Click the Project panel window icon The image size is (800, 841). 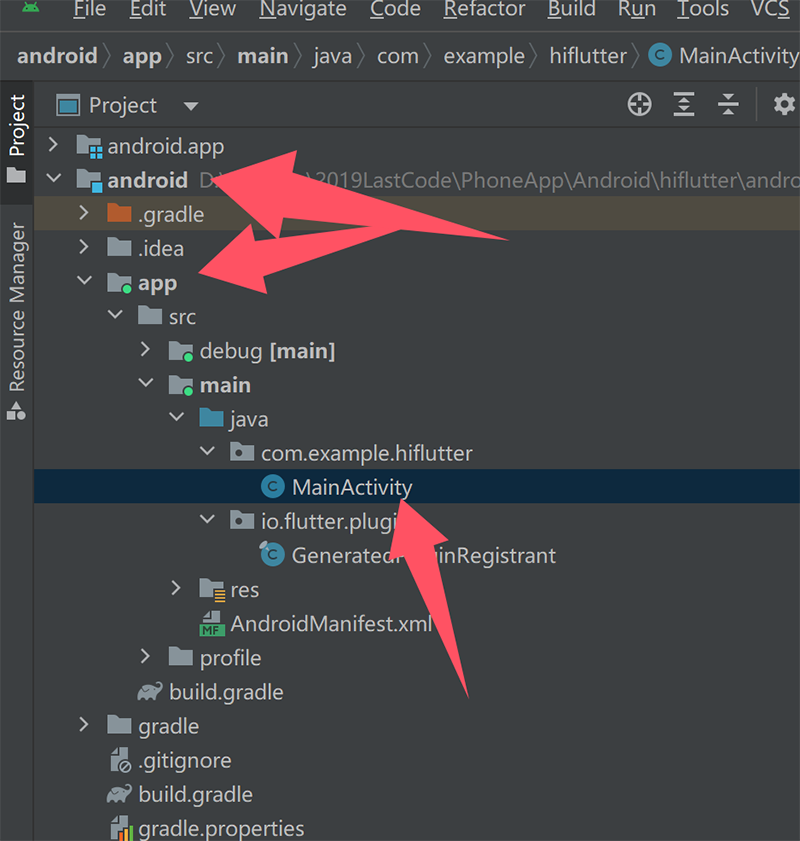click(68, 105)
